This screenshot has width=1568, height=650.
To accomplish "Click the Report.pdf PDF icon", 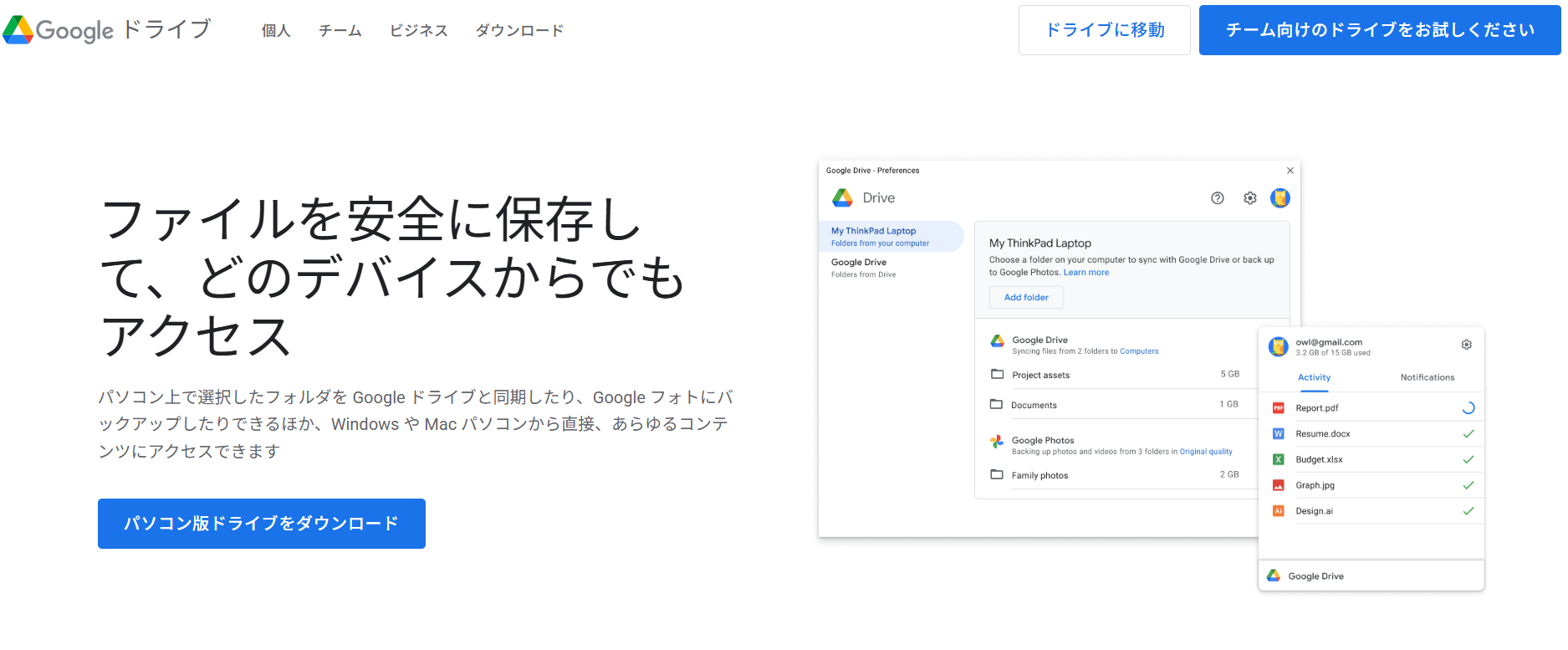I will pyautogui.click(x=1279, y=408).
